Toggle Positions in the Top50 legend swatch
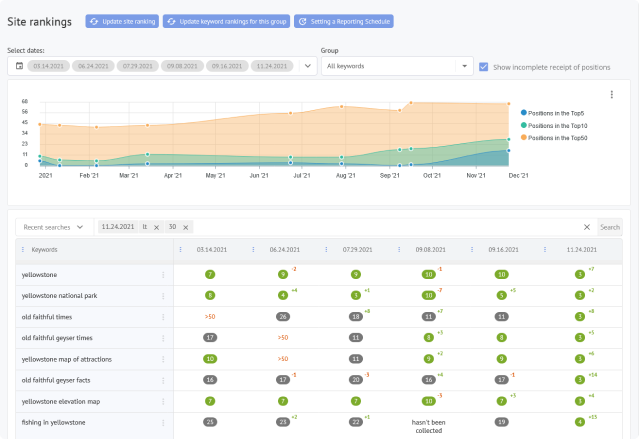 (x=522, y=137)
